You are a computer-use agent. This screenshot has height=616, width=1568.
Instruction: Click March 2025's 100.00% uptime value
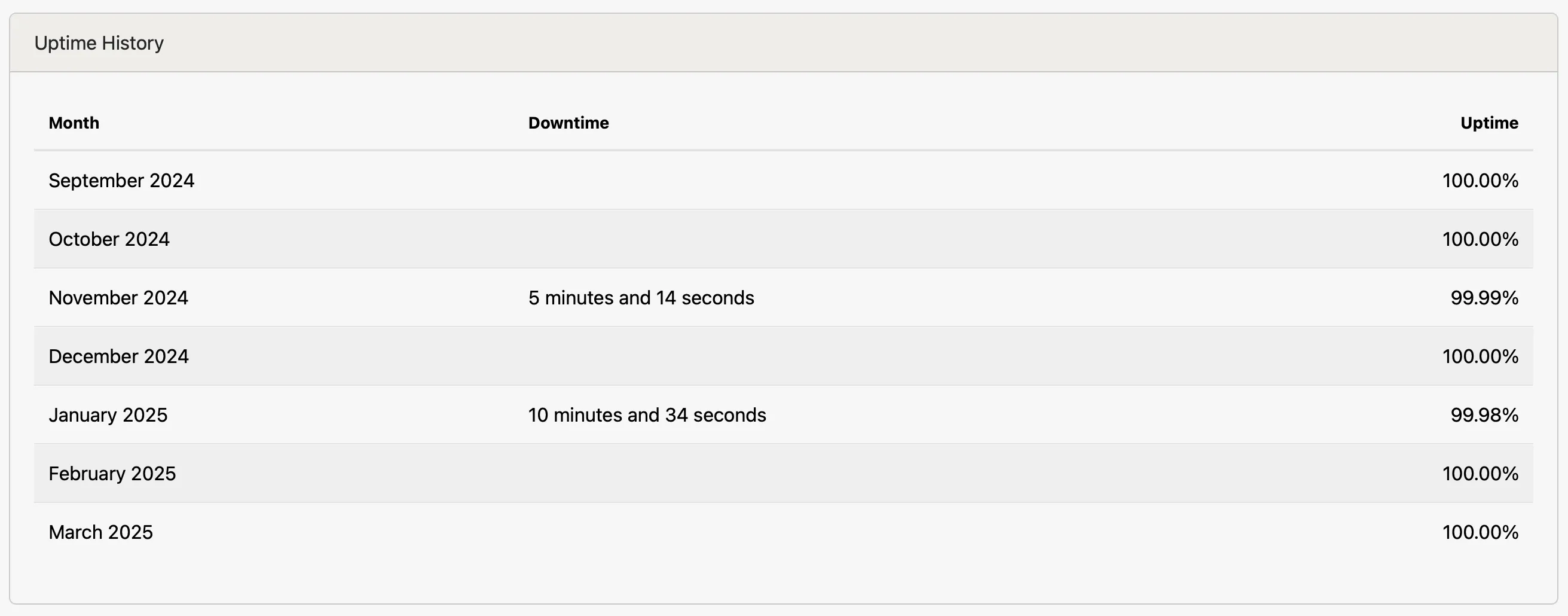1480,532
